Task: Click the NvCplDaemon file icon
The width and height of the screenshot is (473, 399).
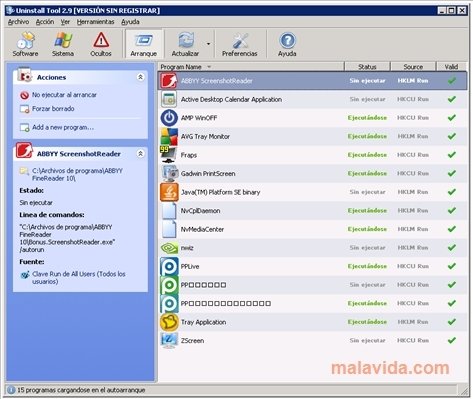Action: (x=169, y=211)
